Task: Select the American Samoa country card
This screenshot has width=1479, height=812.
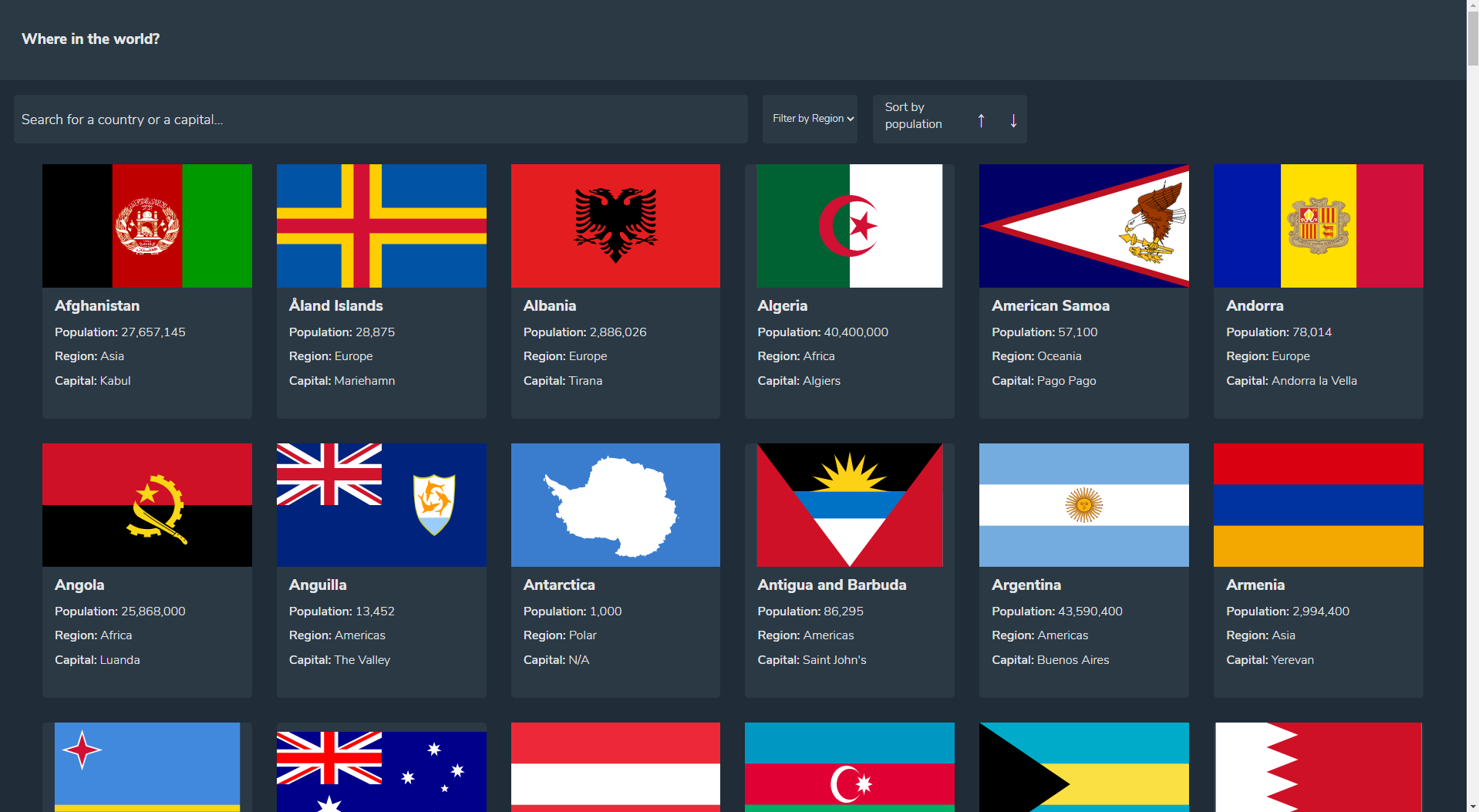Action: (1083, 291)
